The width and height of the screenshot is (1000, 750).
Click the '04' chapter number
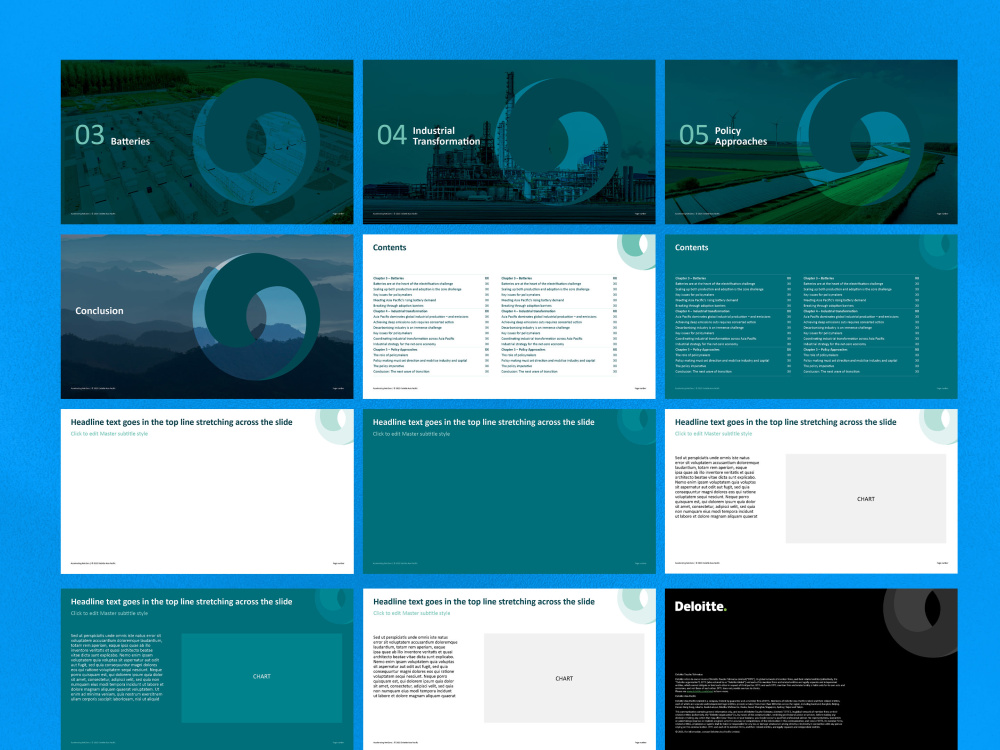coord(392,135)
